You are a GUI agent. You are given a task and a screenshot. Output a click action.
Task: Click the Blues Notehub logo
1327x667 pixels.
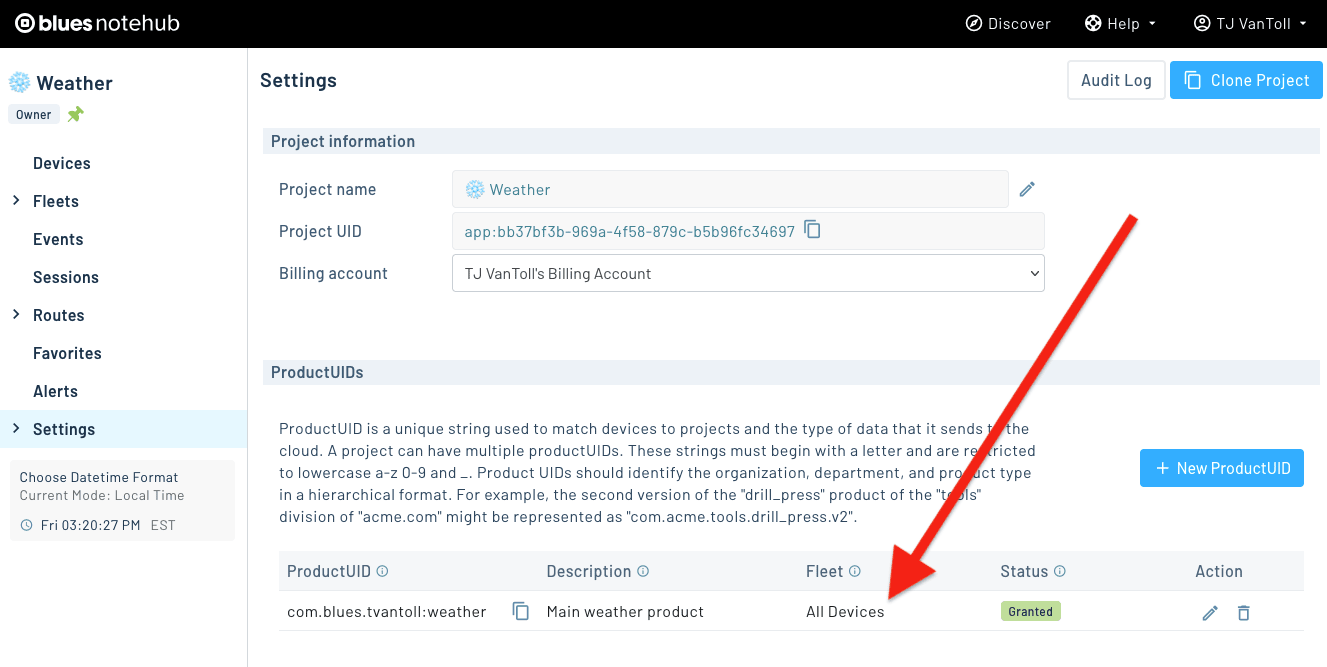97,23
